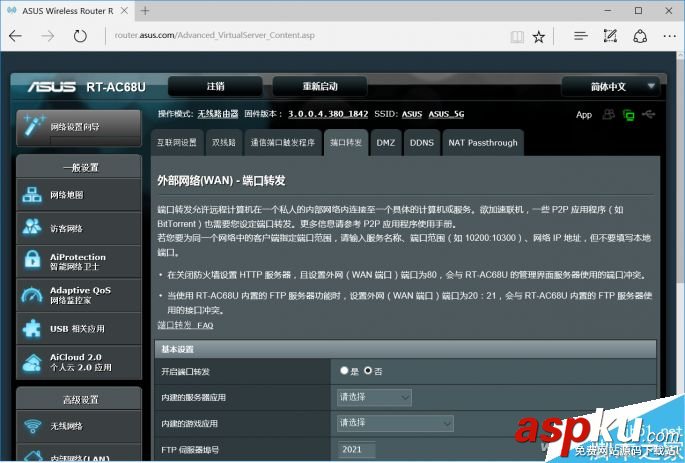Select 否 to disable port forwarding
The image size is (685, 463).
[368, 370]
